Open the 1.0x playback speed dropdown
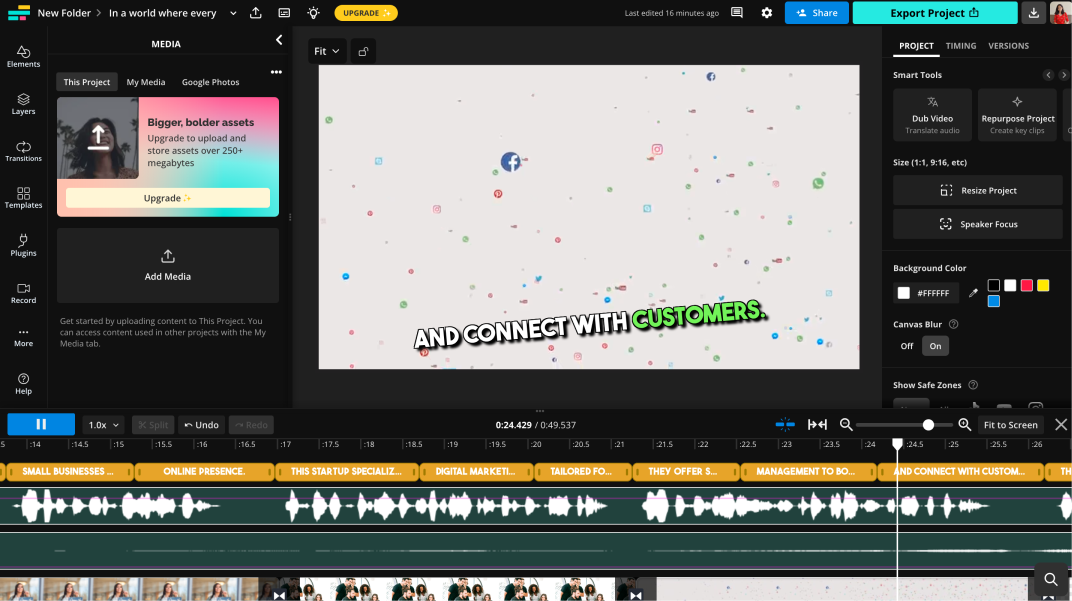 tap(103, 425)
